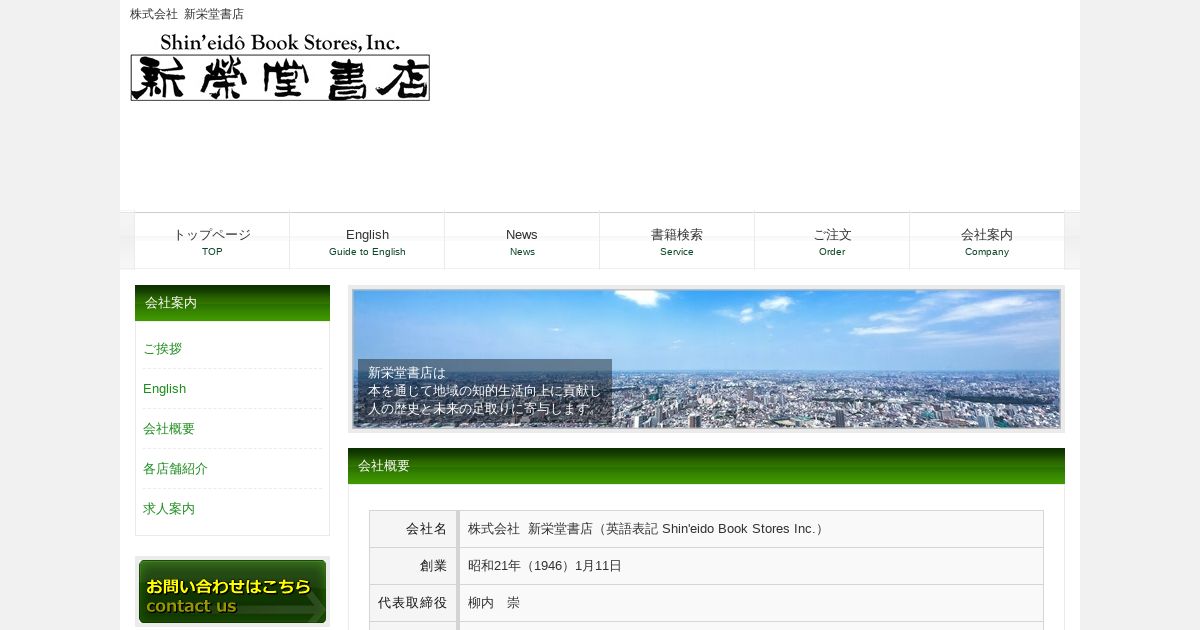Open the 会社概要 sidebar link

[x=169, y=429]
